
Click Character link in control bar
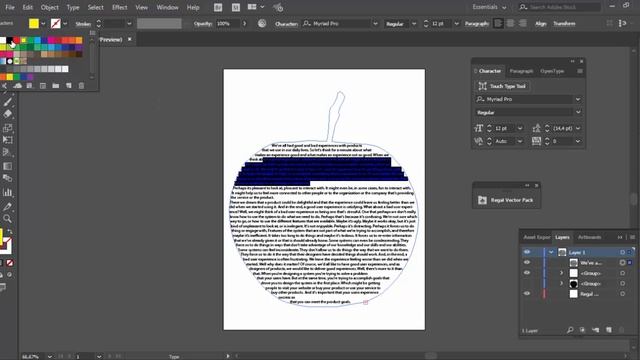(x=286, y=24)
